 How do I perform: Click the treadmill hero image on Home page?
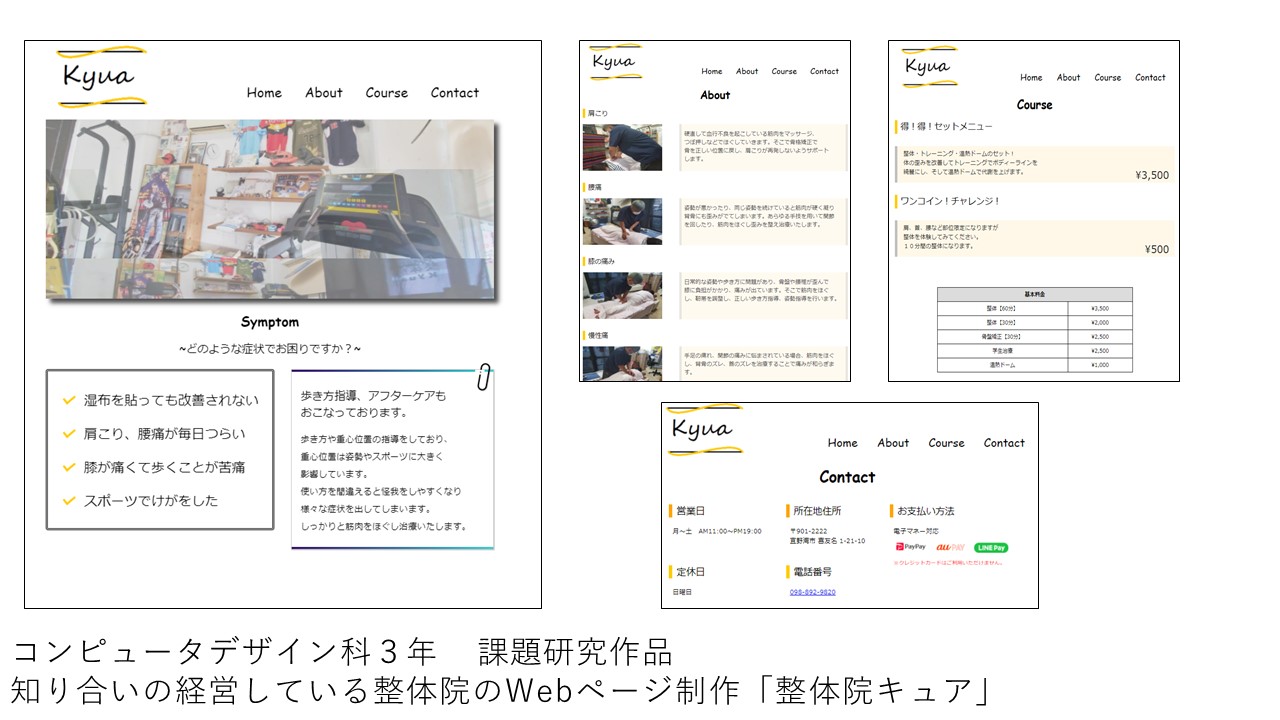270,210
